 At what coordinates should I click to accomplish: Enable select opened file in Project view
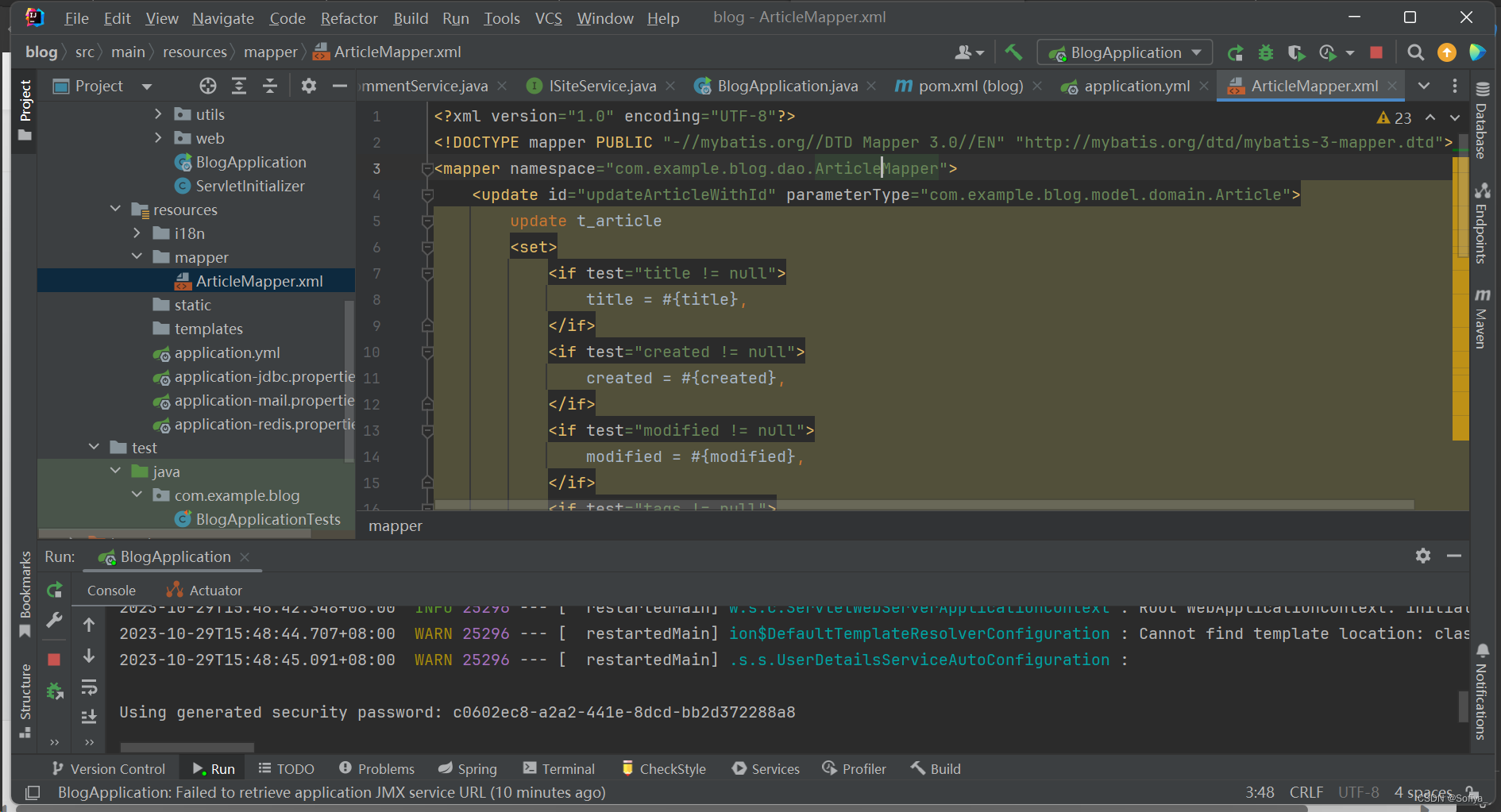pyautogui.click(x=208, y=86)
